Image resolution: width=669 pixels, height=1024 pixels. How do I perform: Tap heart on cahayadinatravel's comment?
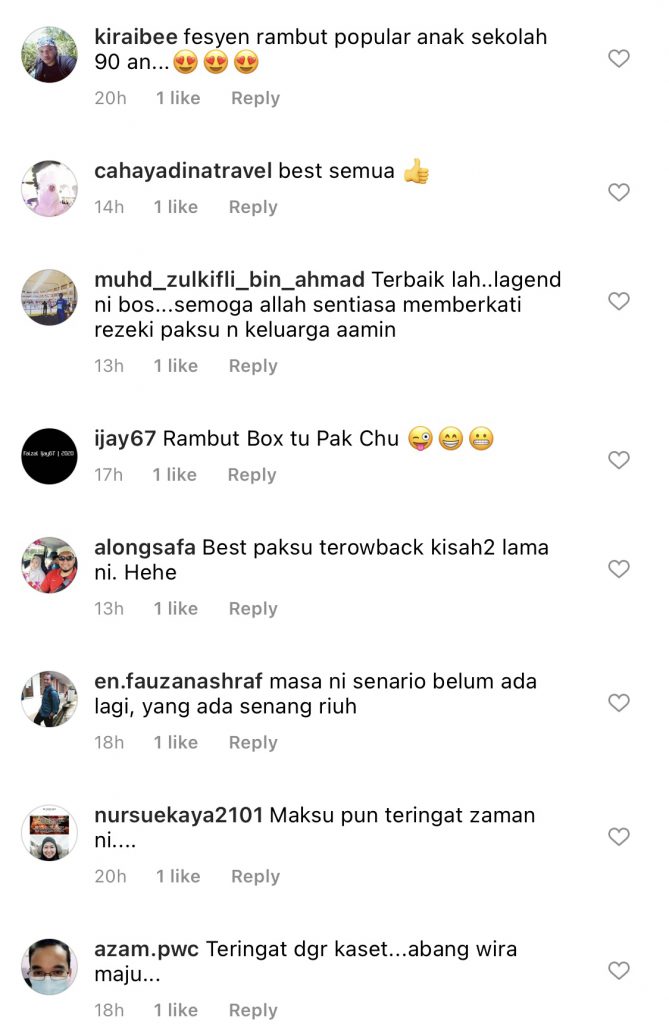pos(619,192)
